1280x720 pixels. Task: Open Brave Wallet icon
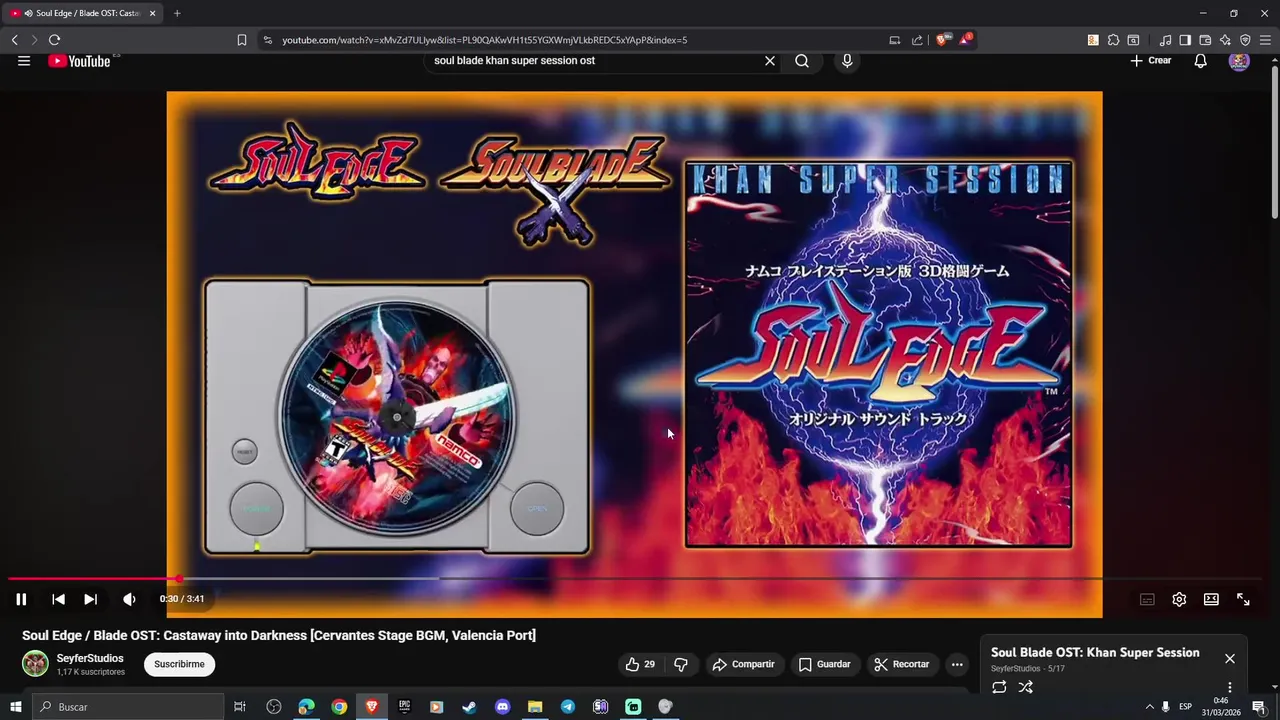click(x=1205, y=40)
